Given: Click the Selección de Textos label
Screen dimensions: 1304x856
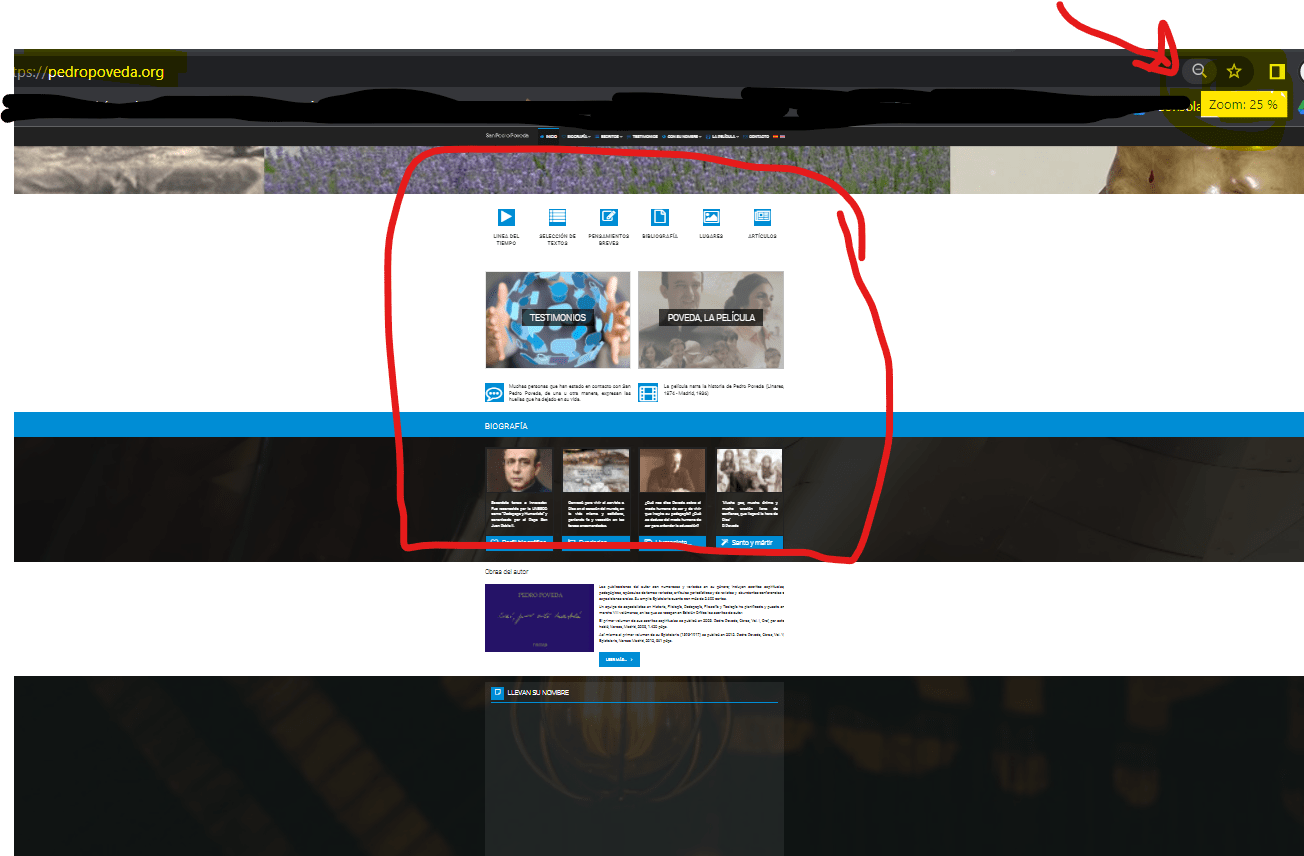Looking at the screenshot, I should (557, 239).
